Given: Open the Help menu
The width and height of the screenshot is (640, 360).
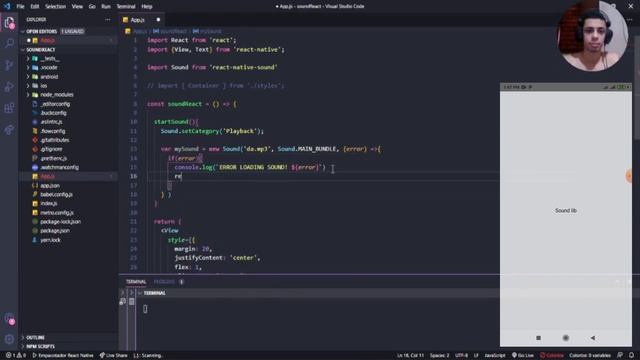Looking at the screenshot, I should tap(147, 7).
